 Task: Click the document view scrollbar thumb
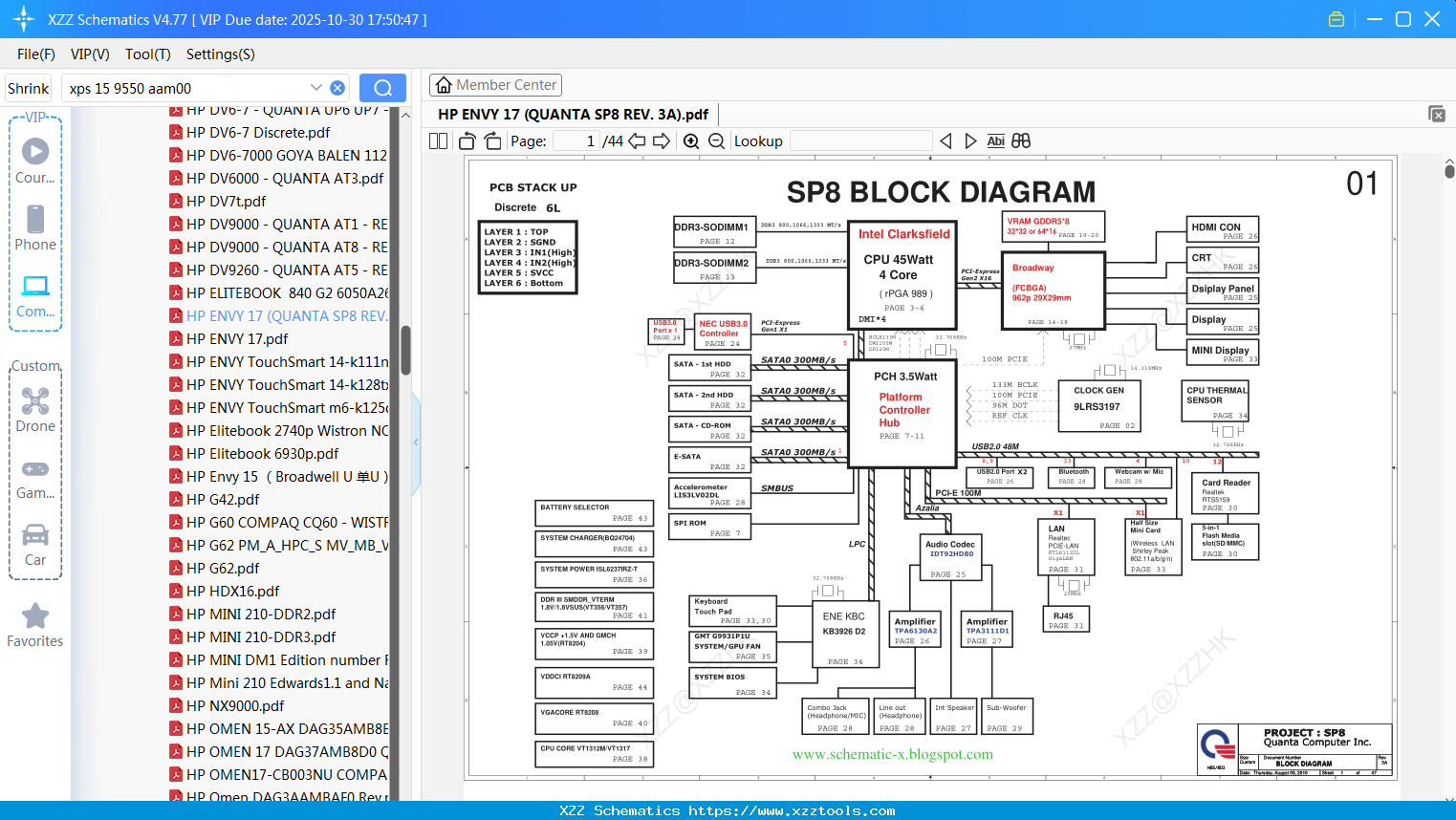point(1449,171)
